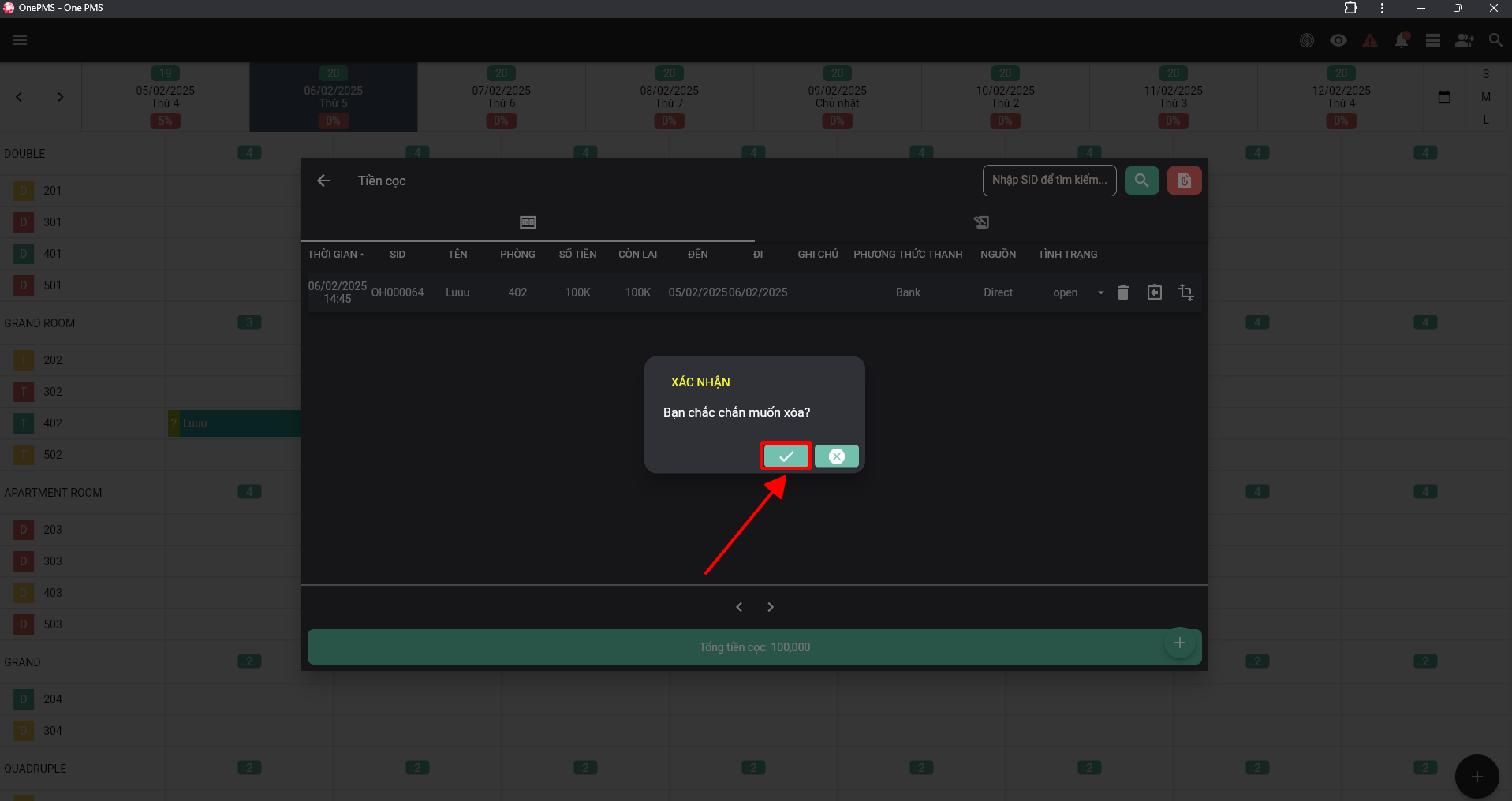Viewport: 1512px width, 801px height.
Task: Click the floating add button on calendar
Action: (x=1477, y=777)
